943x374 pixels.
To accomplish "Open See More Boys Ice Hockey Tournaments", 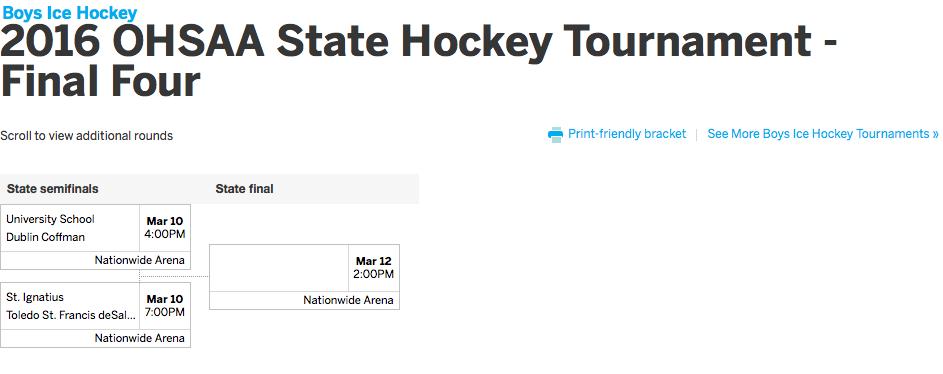I will click(x=823, y=134).
